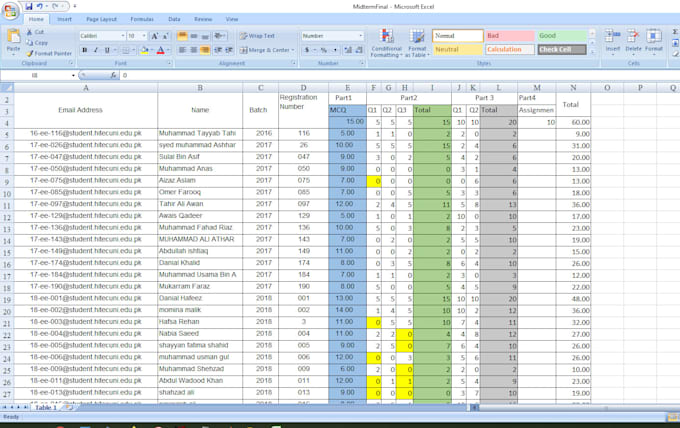Screen dimensions: 680x428
Task: Switch to the Insert ribbon tab
Action: [65, 19]
